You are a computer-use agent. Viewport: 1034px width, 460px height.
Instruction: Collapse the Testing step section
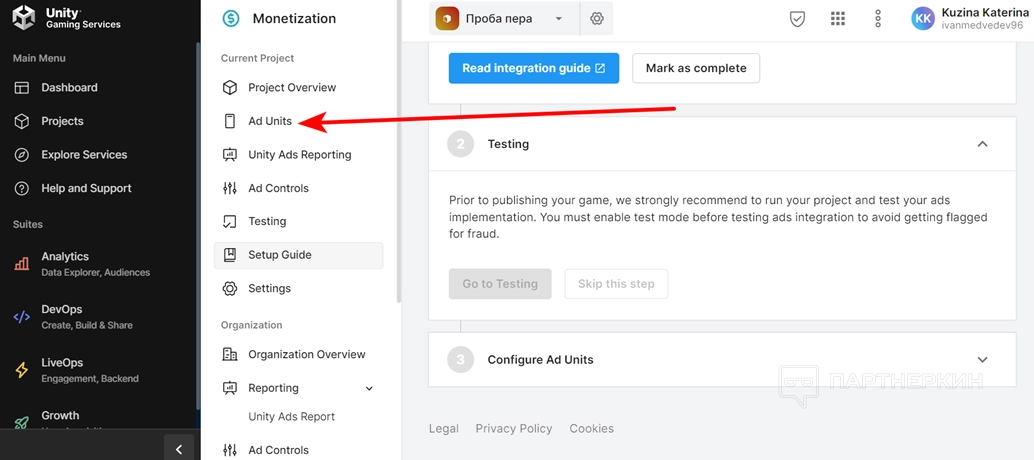982,144
